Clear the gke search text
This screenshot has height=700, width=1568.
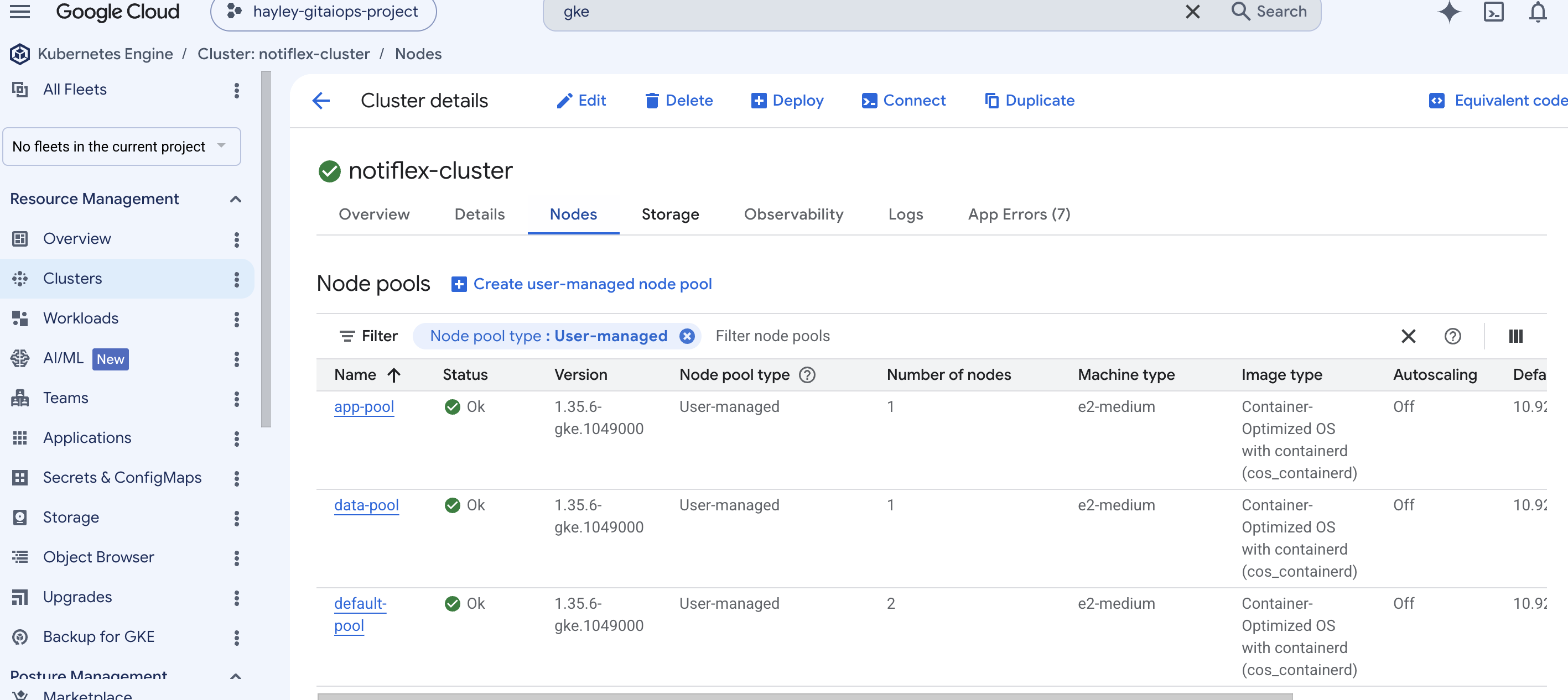coord(1192,12)
